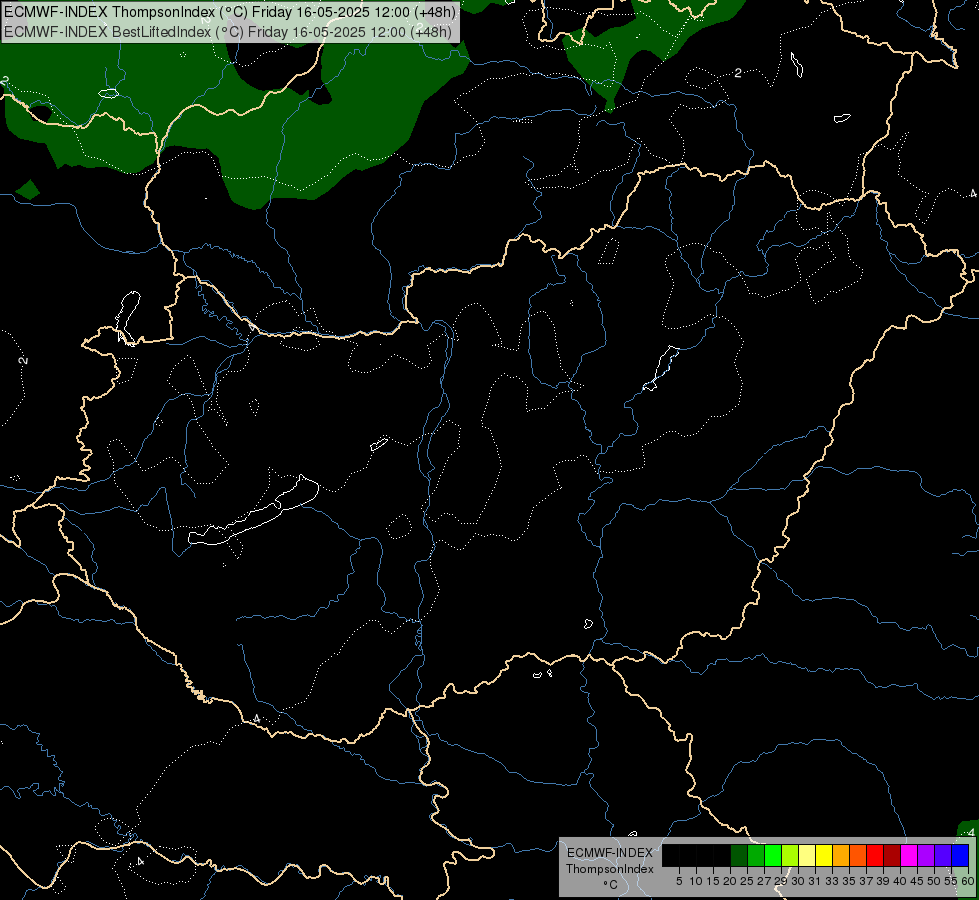Viewport: 979px width, 900px height.
Task: Click the BestLiftedIndex title line at top
Action: (x=228, y=32)
